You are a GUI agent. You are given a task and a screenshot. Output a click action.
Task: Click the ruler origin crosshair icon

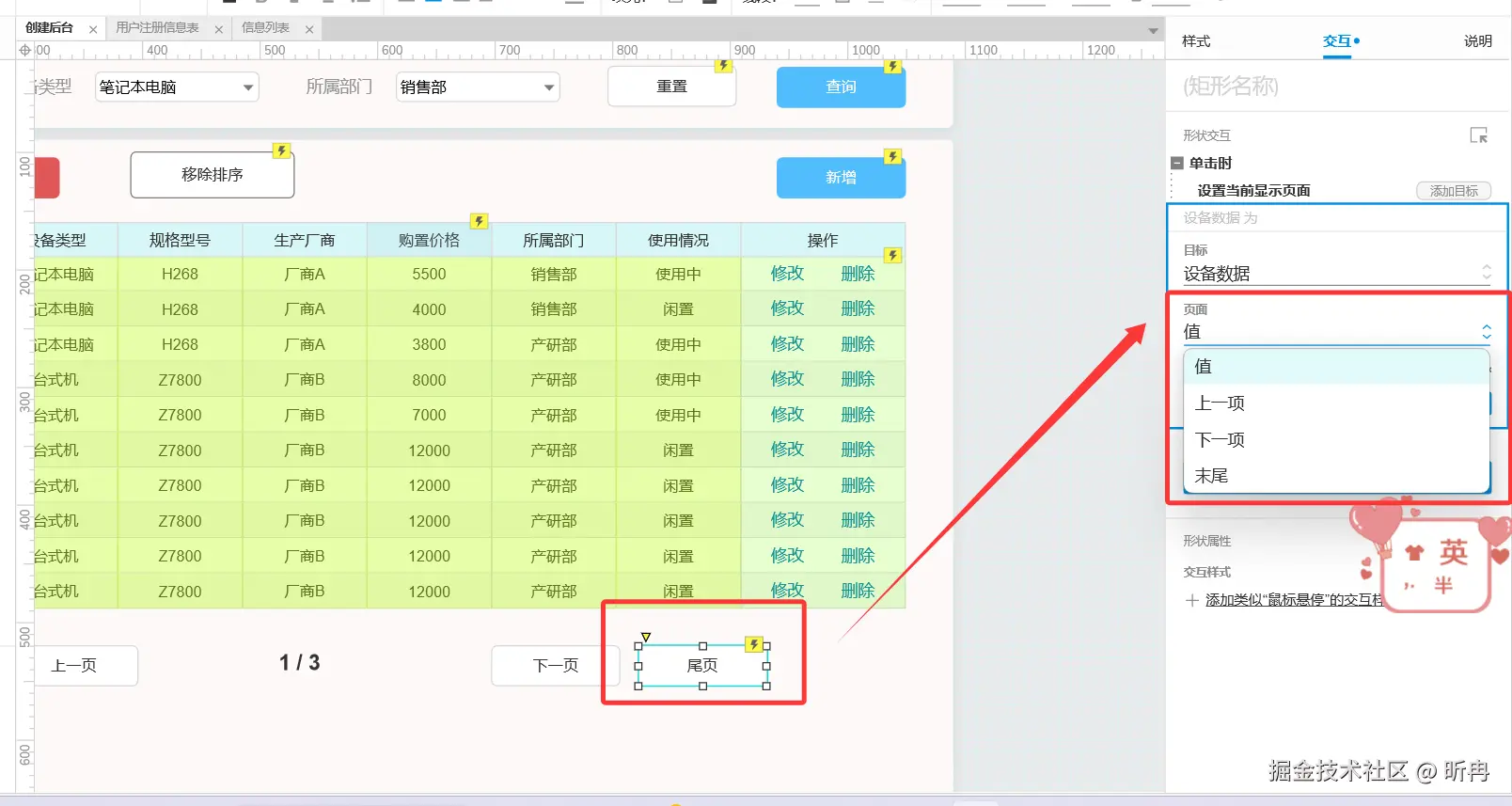click(x=25, y=50)
